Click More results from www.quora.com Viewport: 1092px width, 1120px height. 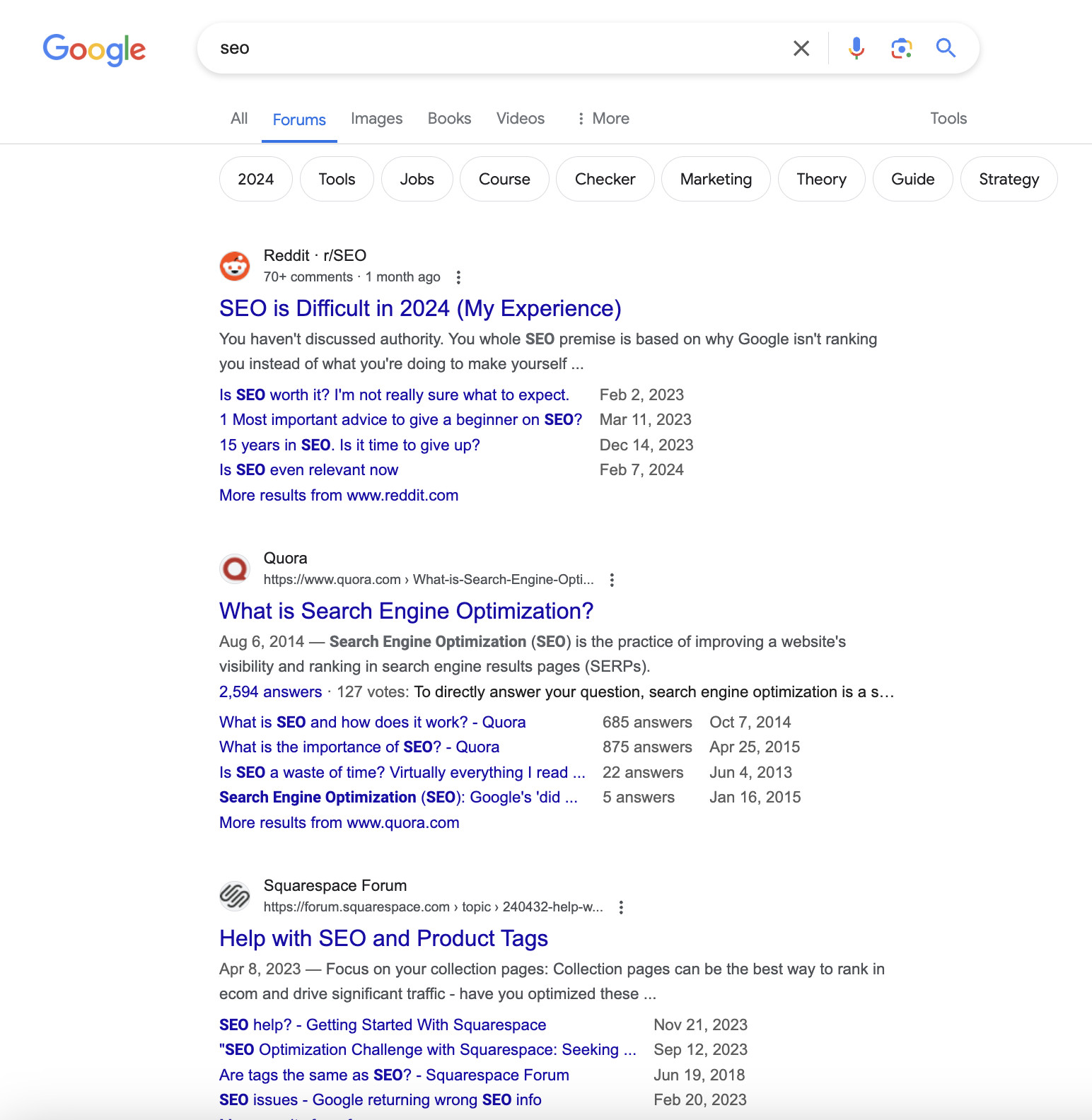(338, 822)
